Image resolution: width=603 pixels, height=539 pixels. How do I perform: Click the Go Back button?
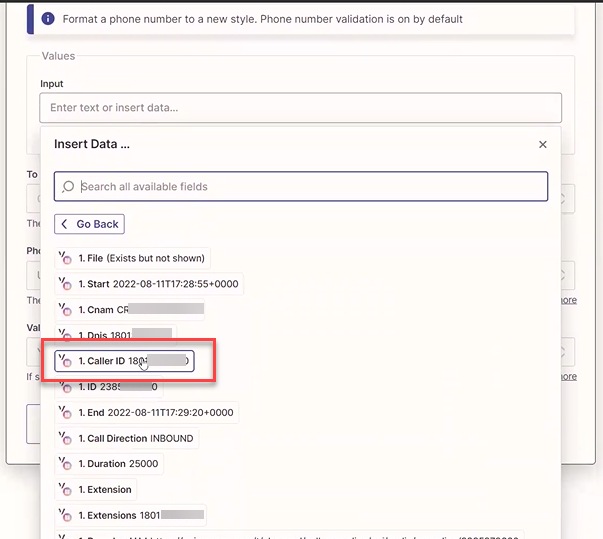tap(89, 224)
